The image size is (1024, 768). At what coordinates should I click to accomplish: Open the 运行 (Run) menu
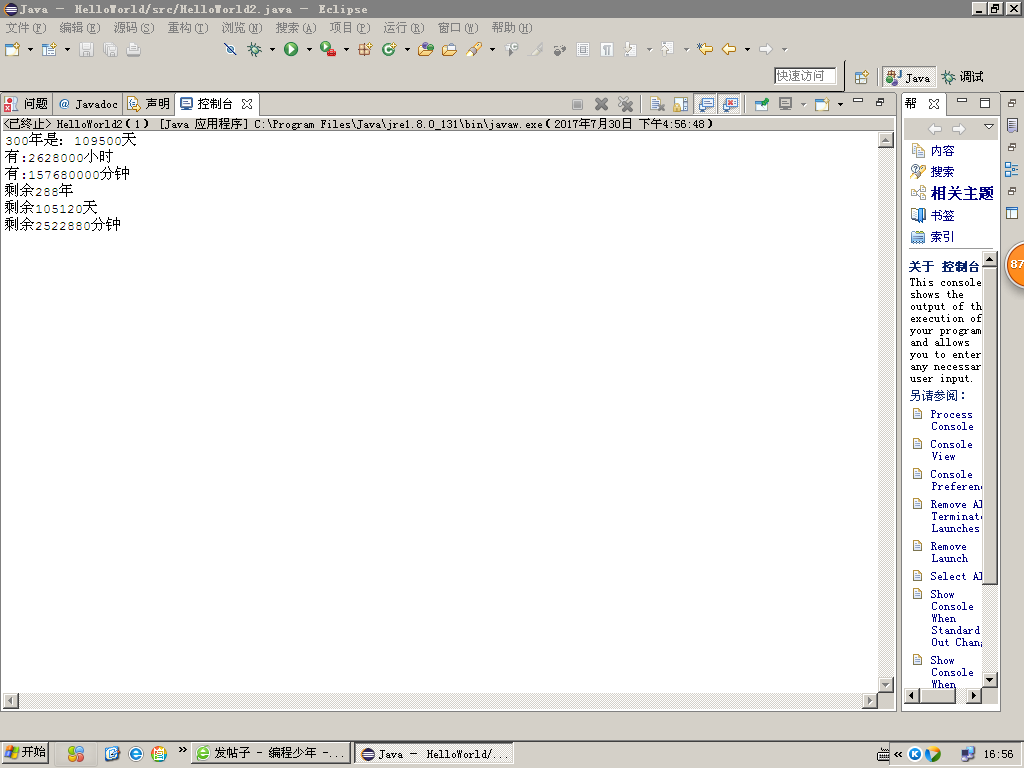tap(401, 28)
